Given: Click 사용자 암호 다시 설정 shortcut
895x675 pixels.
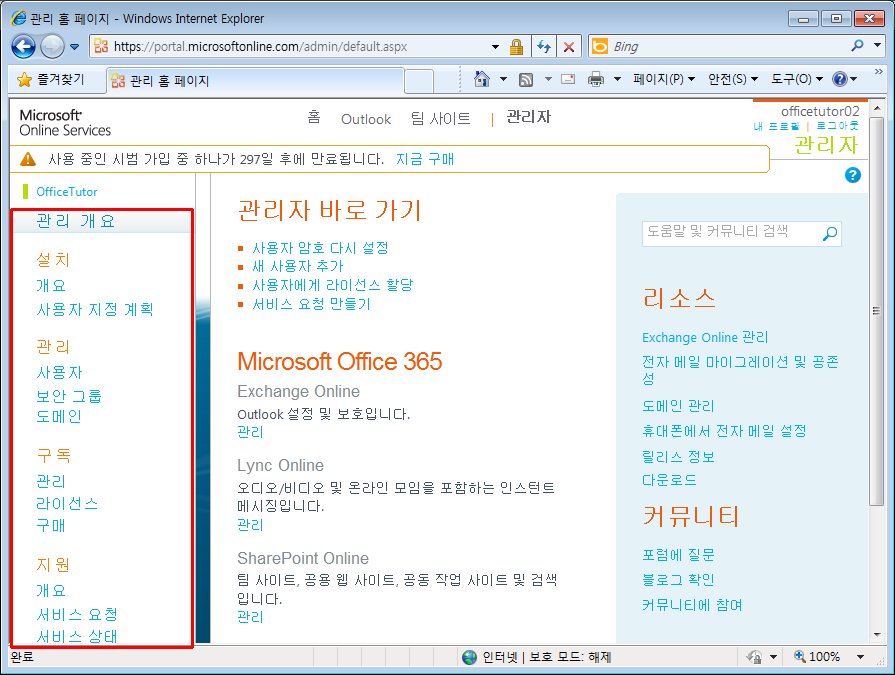Looking at the screenshot, I should tap(321, 248).
